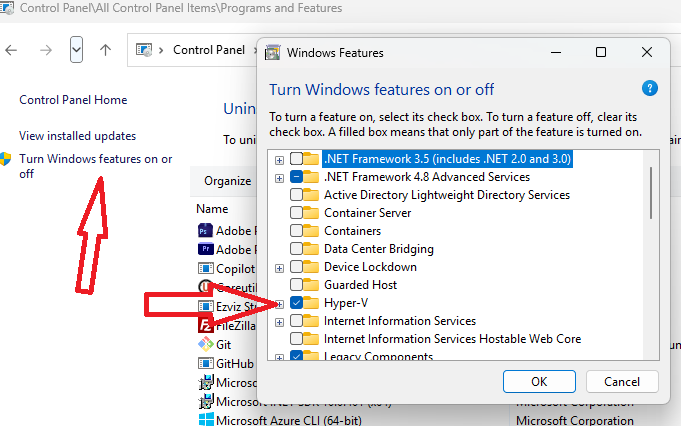The height and width of the screenshot is (426, 681).
Task: Confirm with the OK button
Action: [x=539, y=382]
